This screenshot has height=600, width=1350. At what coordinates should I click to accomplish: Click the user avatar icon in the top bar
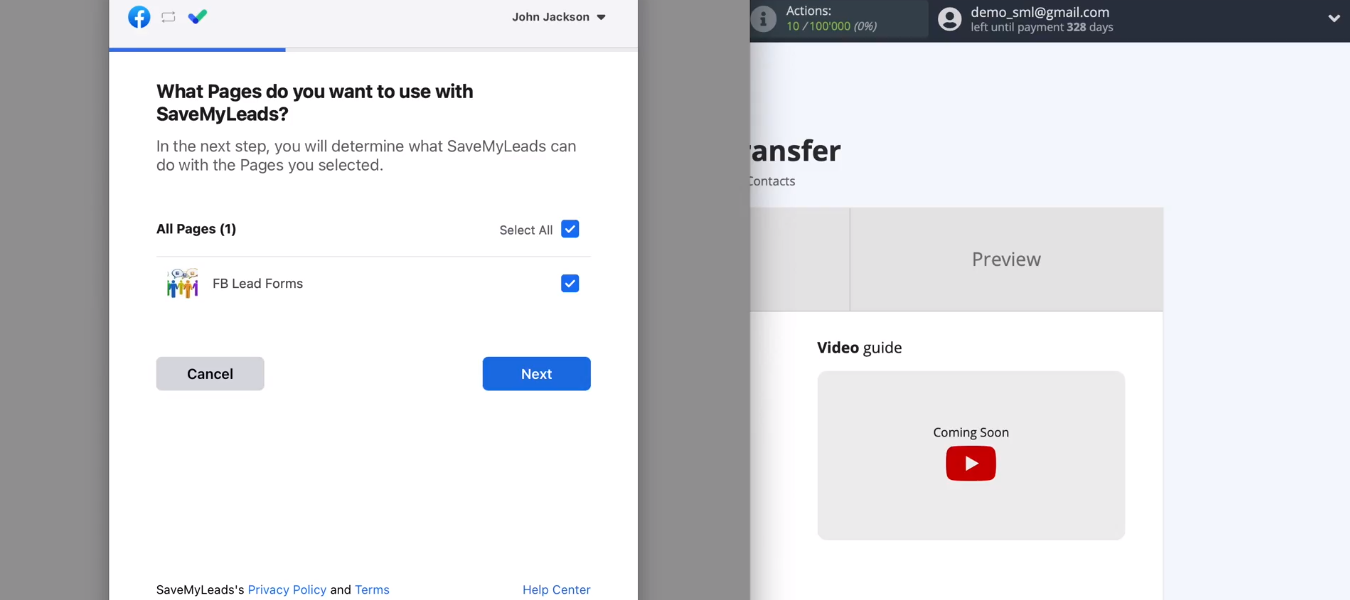coord(950,19)
